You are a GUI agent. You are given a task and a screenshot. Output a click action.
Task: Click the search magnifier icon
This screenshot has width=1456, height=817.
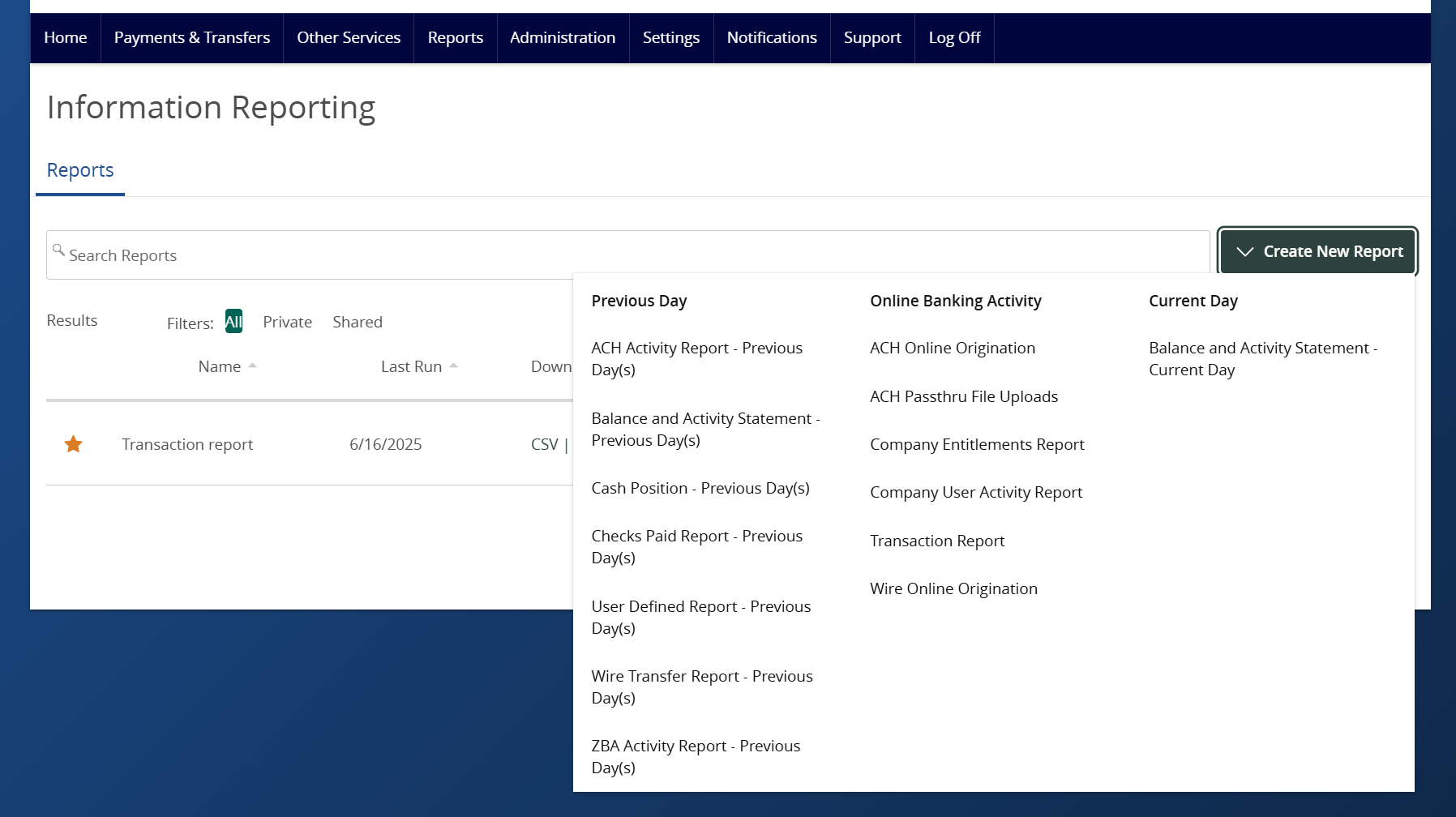click(58, 250)
